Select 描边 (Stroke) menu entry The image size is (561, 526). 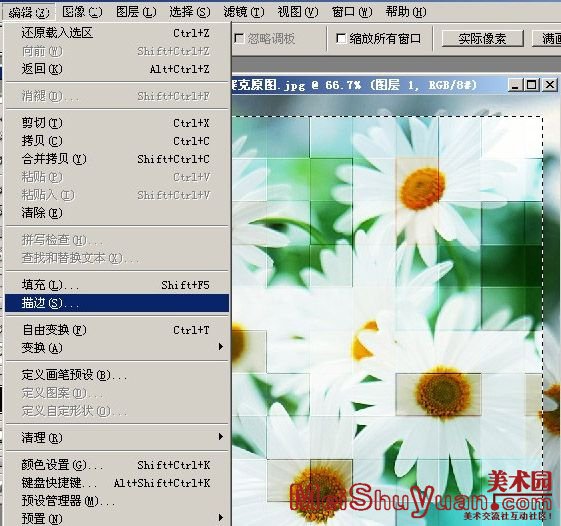click(x=117, y=303)
